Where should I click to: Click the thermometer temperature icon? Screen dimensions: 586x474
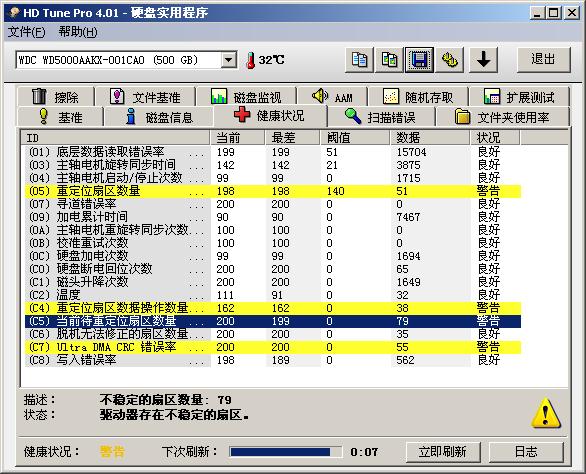[x=250, y=60]
